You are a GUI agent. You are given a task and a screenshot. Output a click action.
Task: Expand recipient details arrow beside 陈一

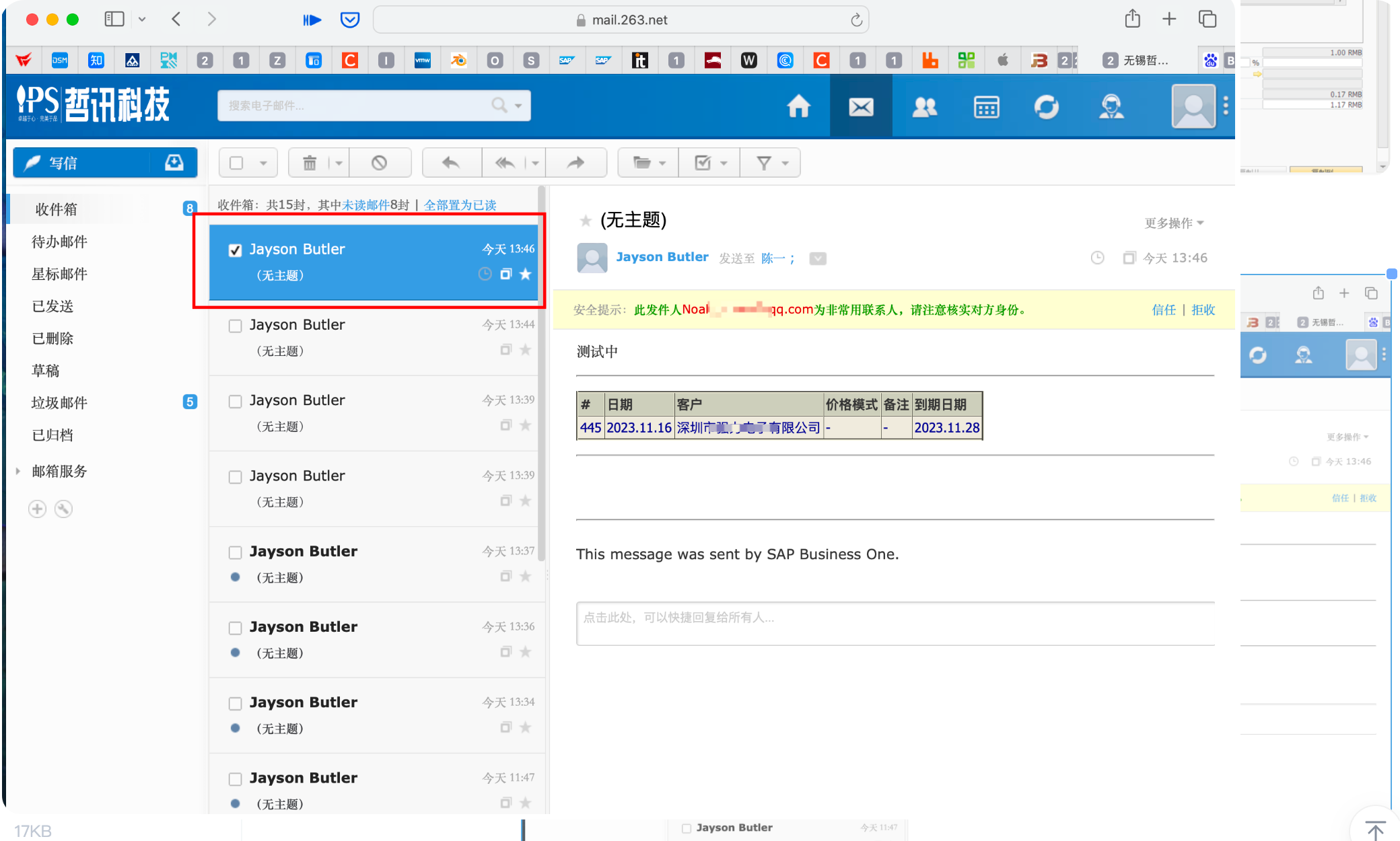pos(818,258)
